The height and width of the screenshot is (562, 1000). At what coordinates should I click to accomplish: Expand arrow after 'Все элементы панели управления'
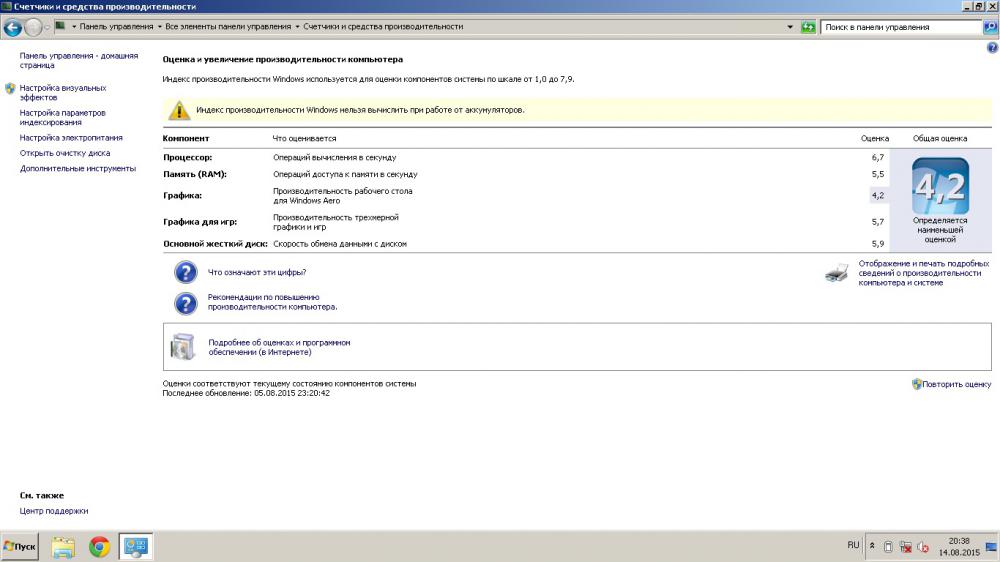tap(297, 27)
